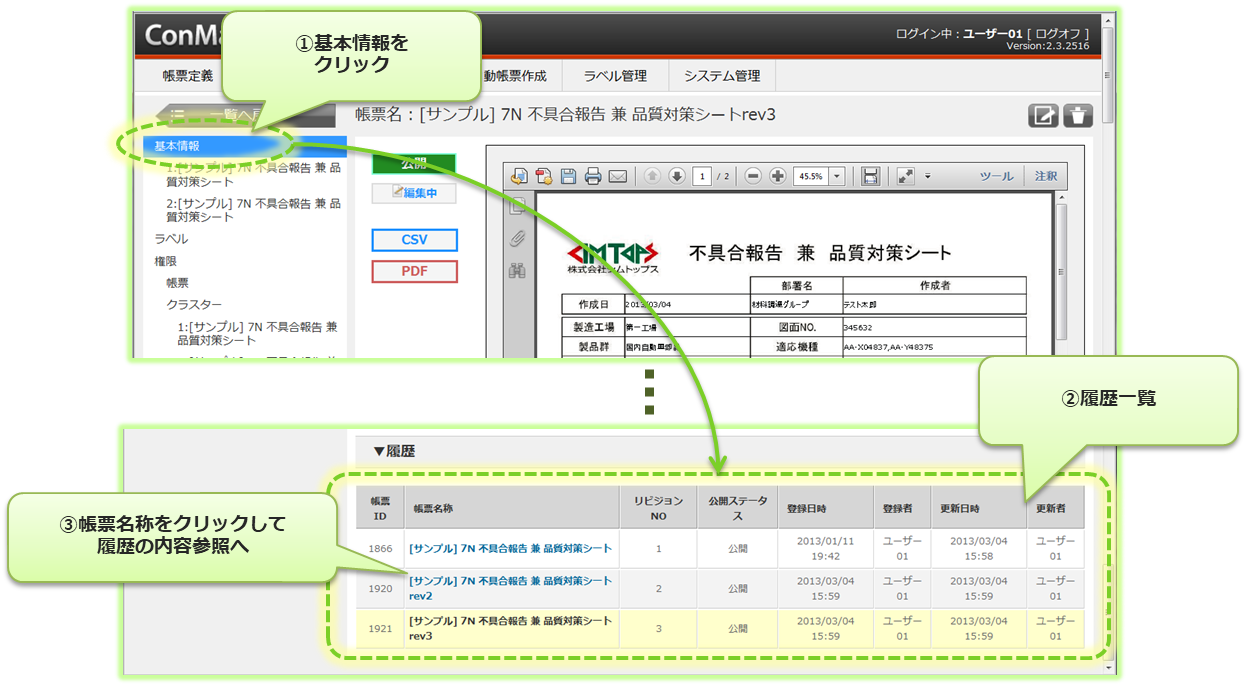Image resolution: width=1246 pixels, height=686 pixels.
Task: Click the trash delete icon
Action: [x=1077, y=115]
